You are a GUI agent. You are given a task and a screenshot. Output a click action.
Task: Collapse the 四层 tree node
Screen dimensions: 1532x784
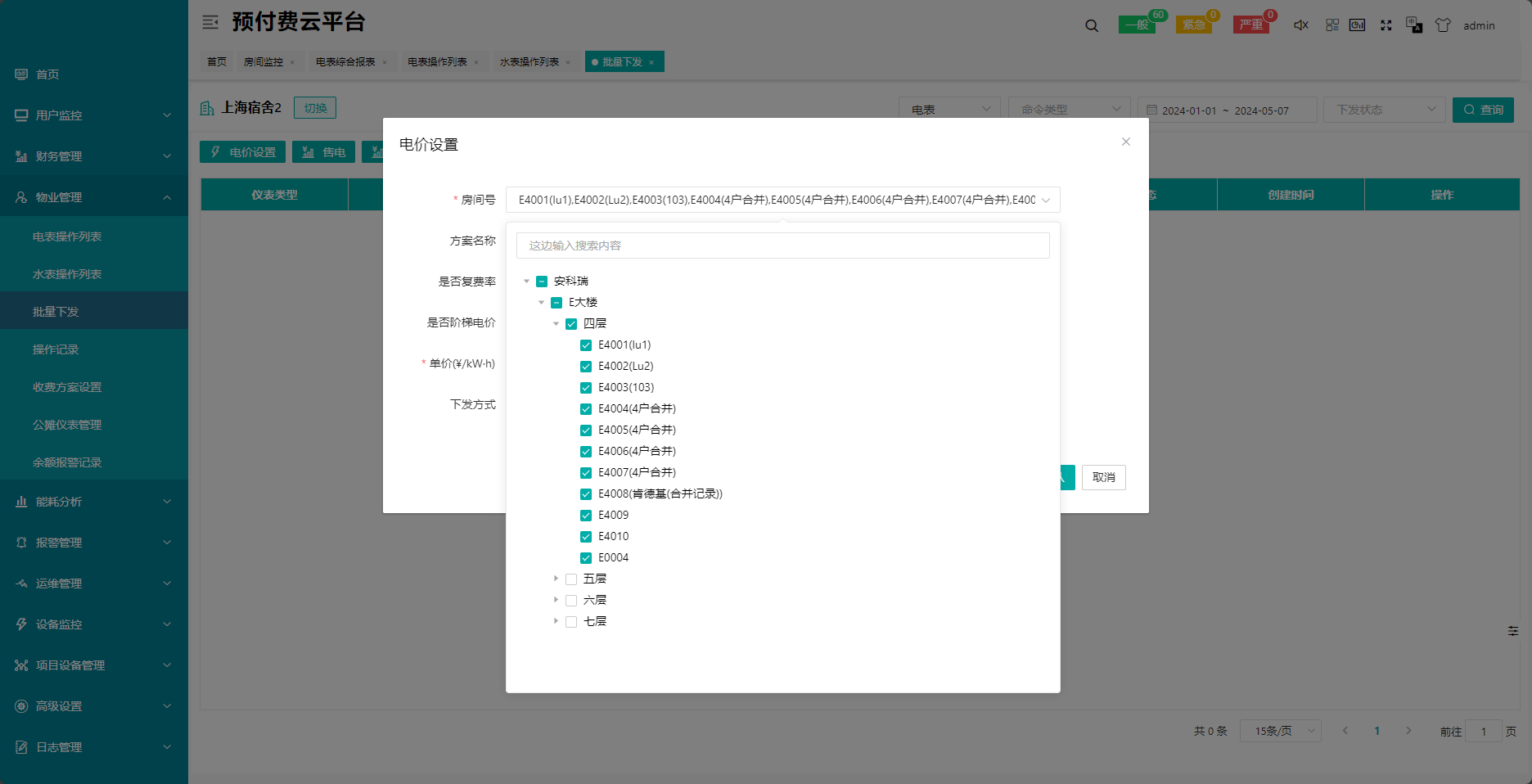[x=556, y=324]
